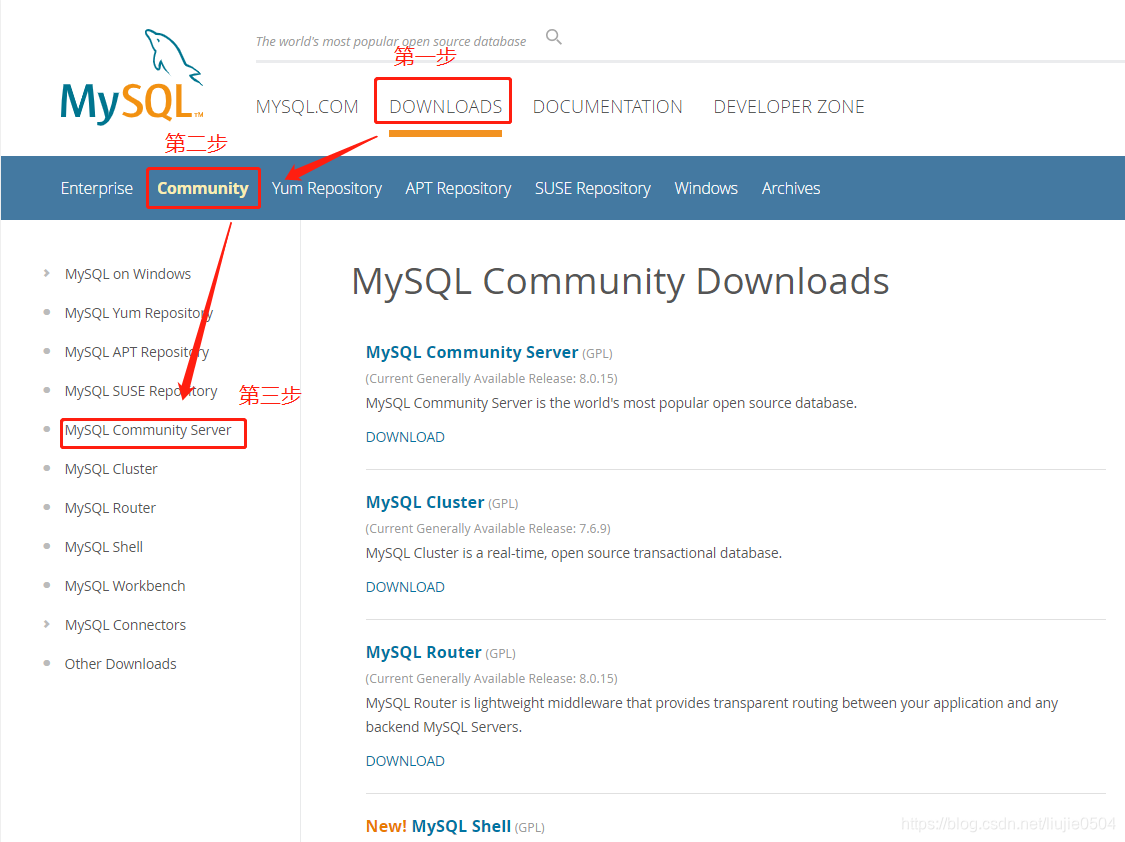Open MySQL Community Server sidebar link

pyautogui.click(x=148, y=430)
